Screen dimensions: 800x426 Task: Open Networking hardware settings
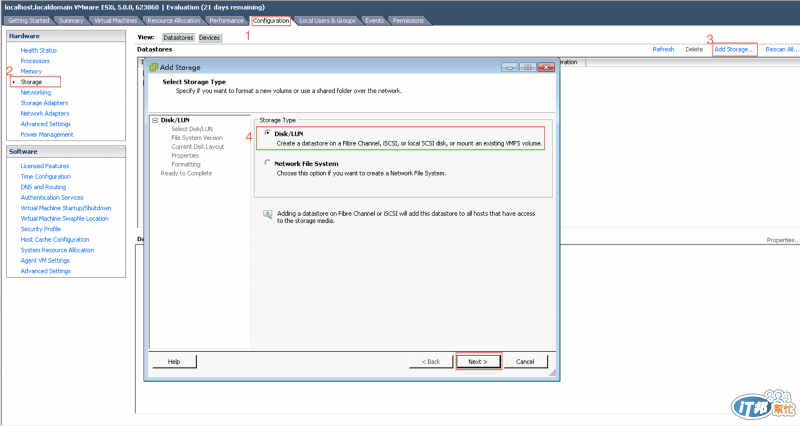click(x=36, y=92)
